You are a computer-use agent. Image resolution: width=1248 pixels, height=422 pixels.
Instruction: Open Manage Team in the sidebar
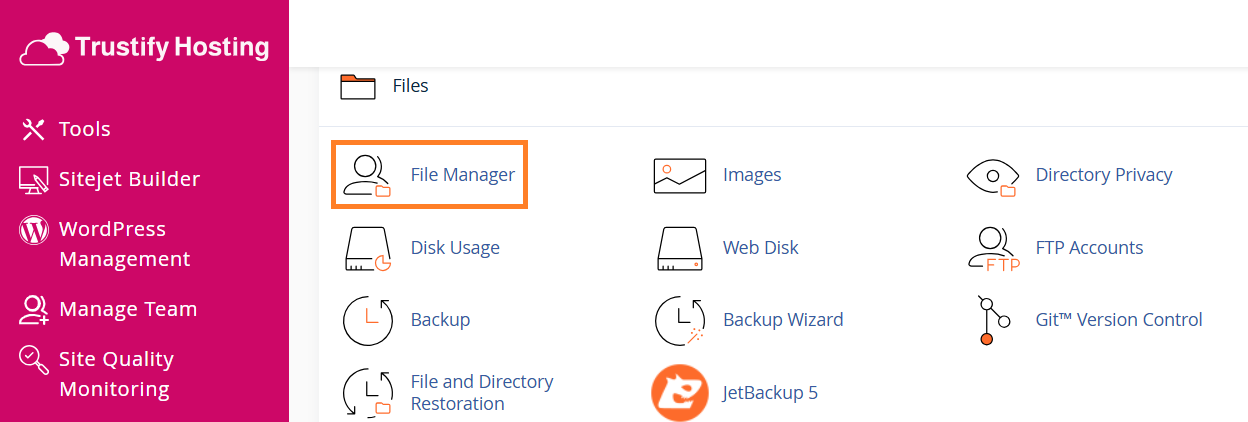128,309
